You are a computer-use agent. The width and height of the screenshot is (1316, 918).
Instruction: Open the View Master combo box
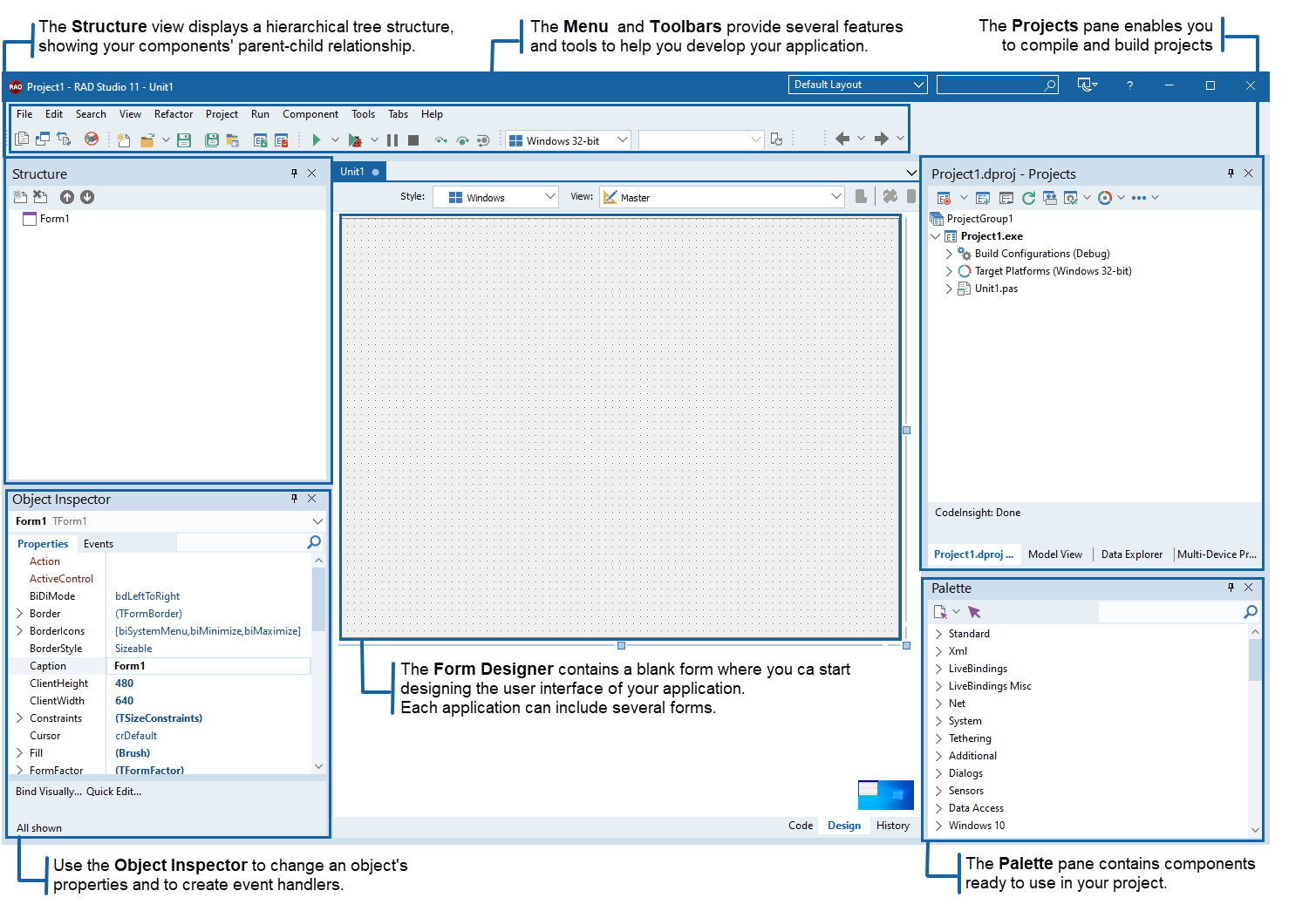point(722,197)
